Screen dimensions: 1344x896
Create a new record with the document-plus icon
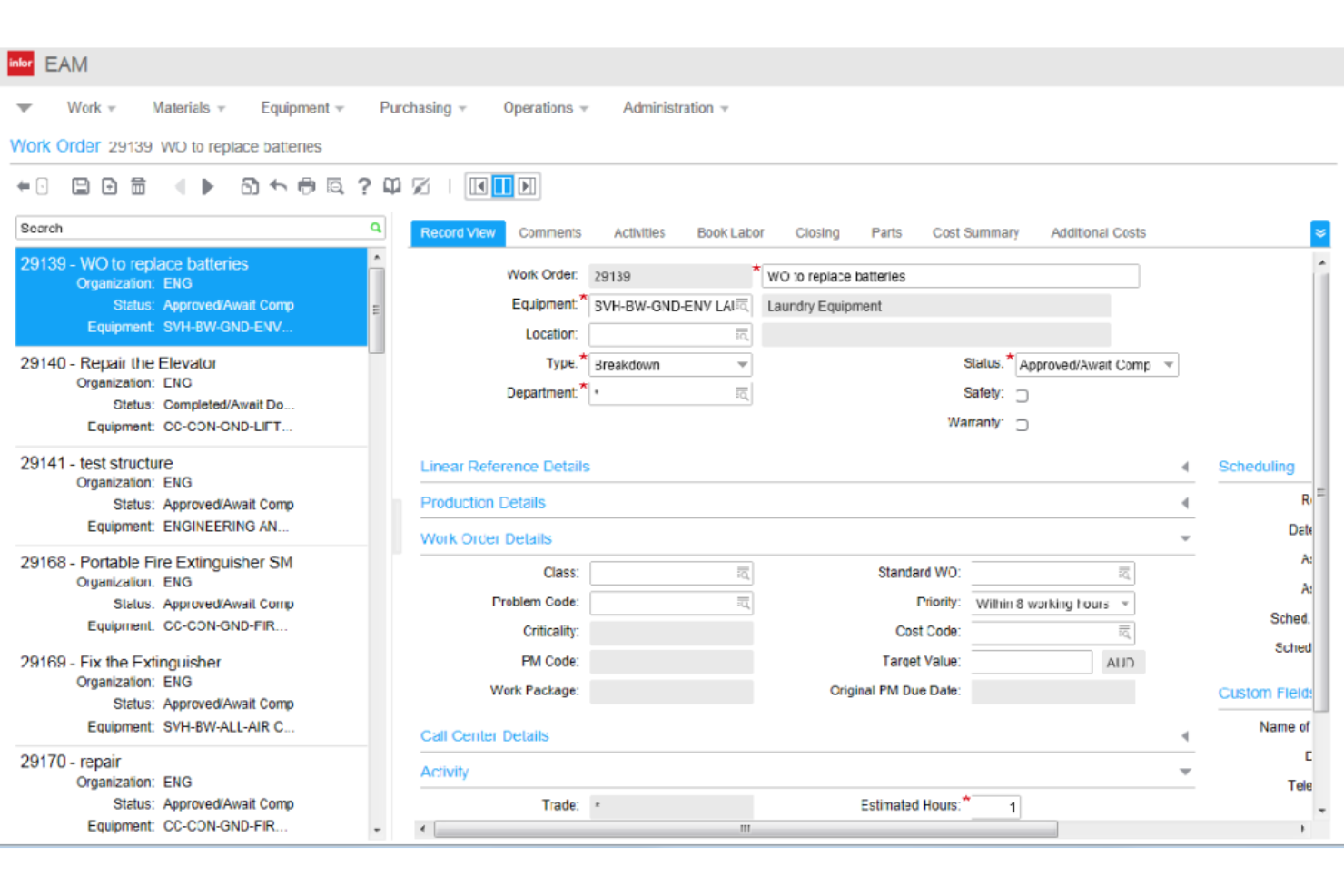109,186
